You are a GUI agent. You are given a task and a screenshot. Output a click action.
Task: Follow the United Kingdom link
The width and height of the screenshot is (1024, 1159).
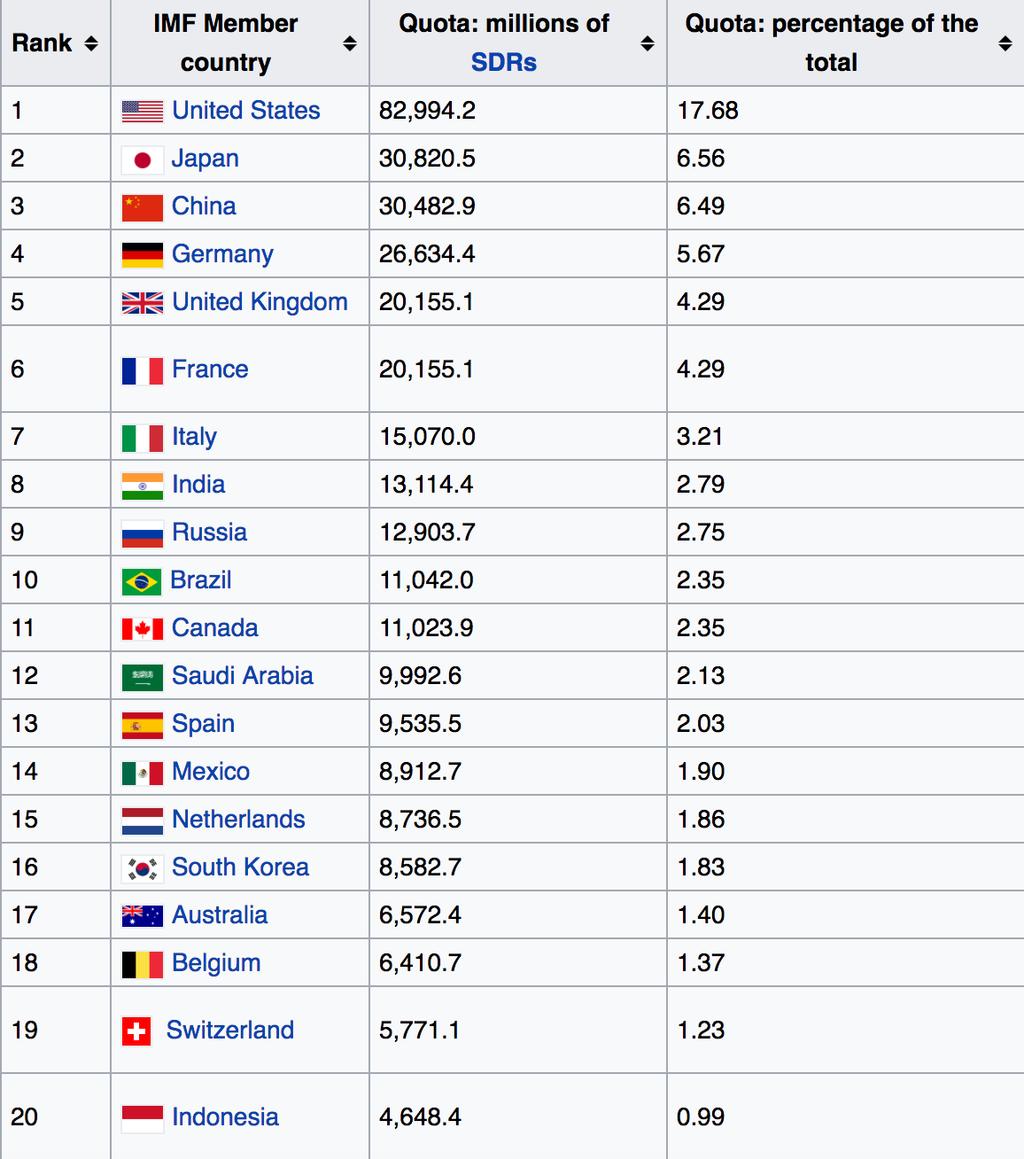point(260,302)
